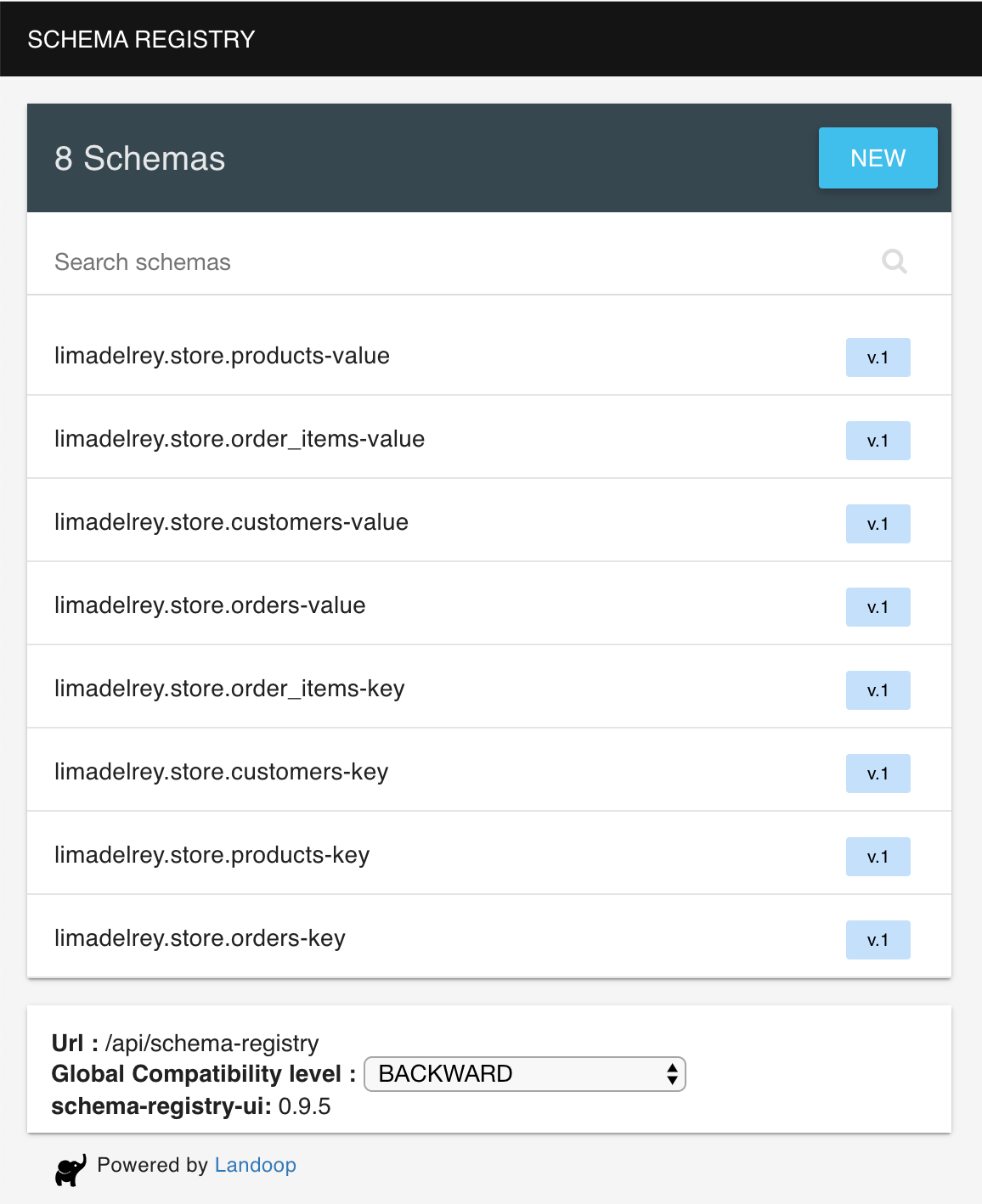Click the v.1 badge for order_items-value
This screenshot has width=982, height=1204.
pos(878,441)
